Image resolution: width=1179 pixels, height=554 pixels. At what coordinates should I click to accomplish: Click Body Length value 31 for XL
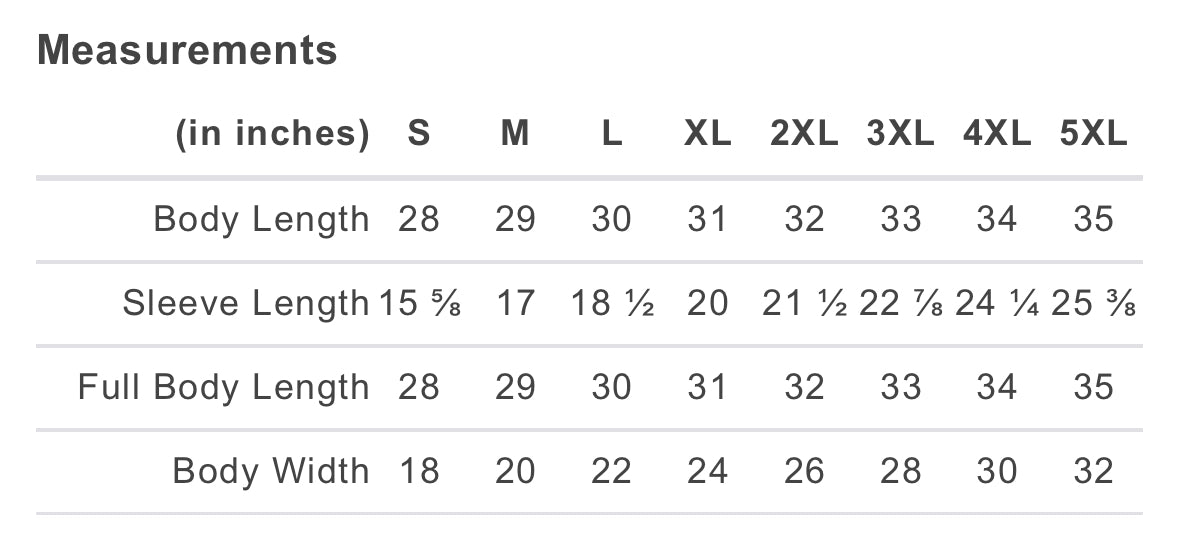point(708,220)
